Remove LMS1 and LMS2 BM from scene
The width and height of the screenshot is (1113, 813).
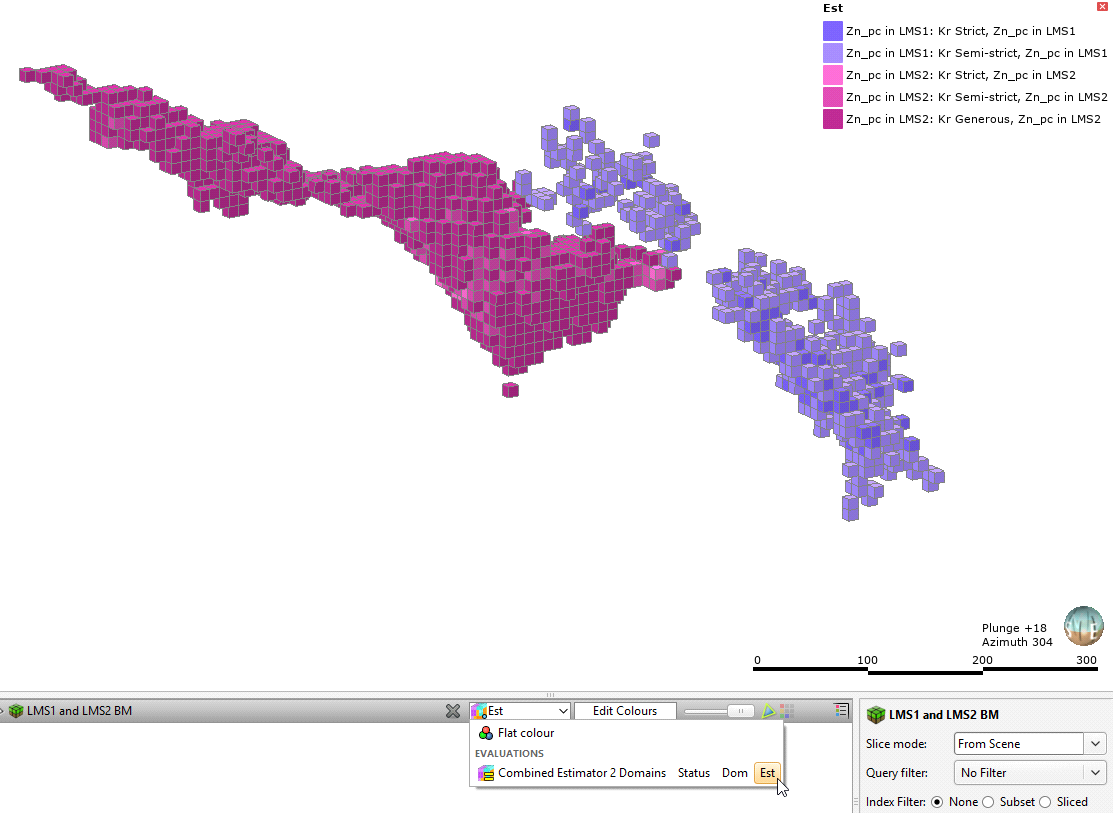[453, 711]
